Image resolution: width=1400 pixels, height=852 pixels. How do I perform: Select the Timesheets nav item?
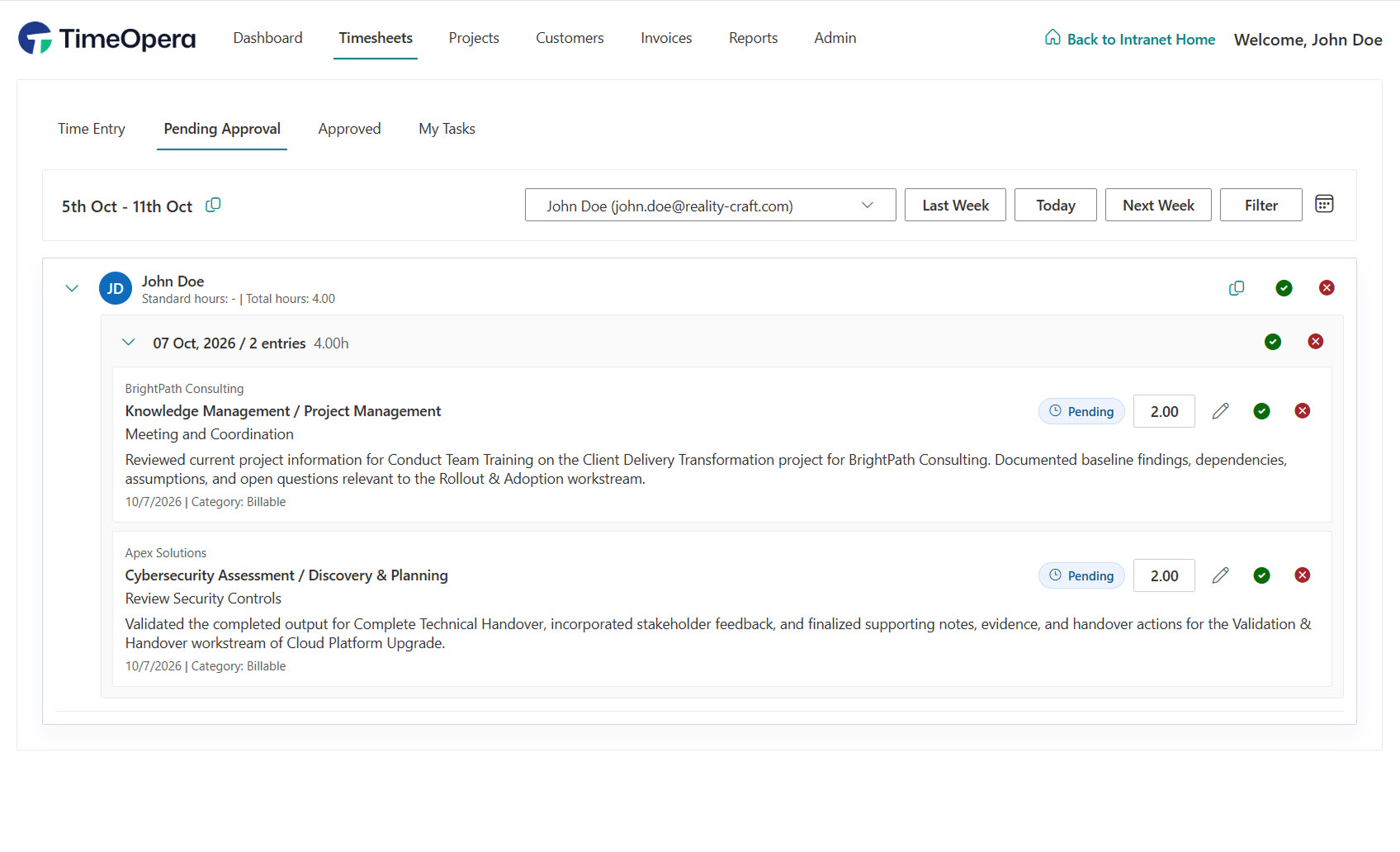coord(376,38)
